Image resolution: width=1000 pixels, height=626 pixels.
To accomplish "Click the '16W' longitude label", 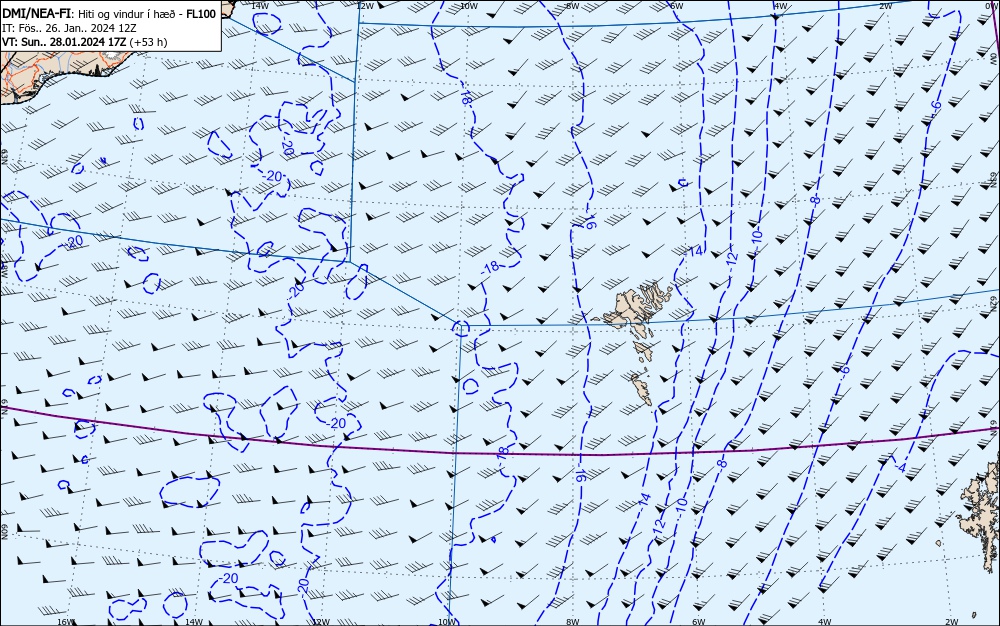I will pos(66,622).
